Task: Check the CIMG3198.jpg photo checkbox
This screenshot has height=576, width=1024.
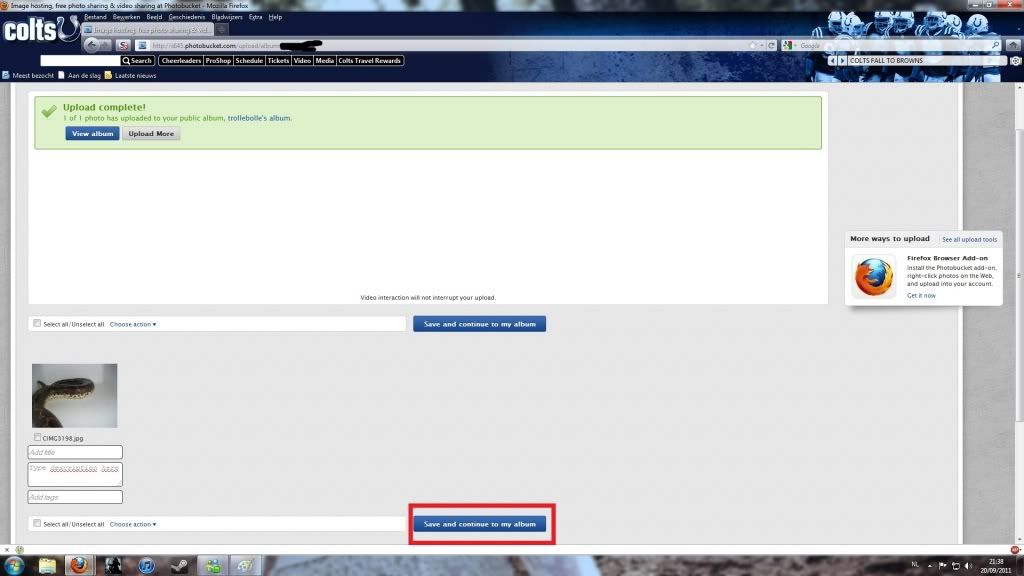Action: coord(37,438)
